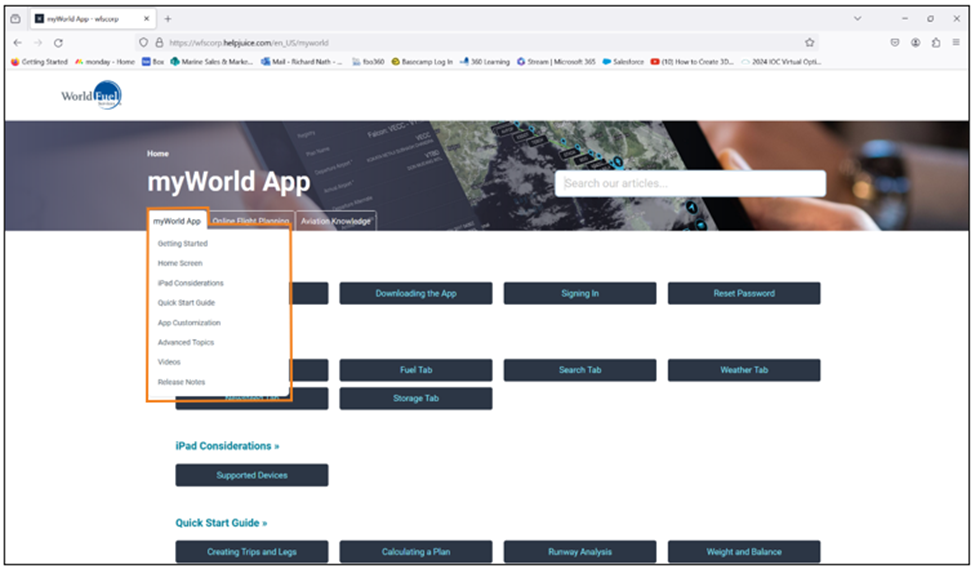Open the 360 Learning bookmark

(x=485, y=62)
